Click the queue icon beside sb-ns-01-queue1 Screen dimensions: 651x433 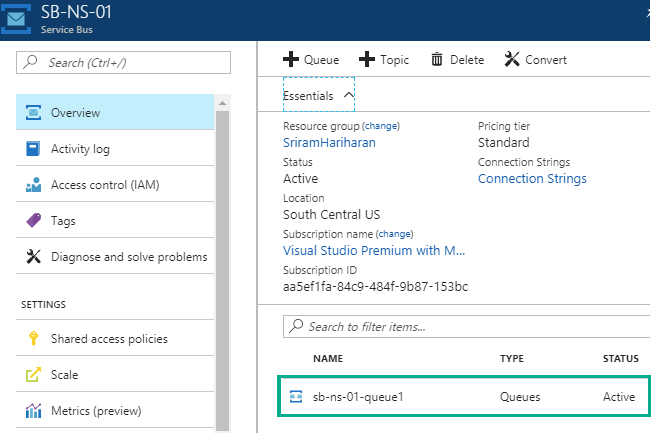click(x=296, y=397)
